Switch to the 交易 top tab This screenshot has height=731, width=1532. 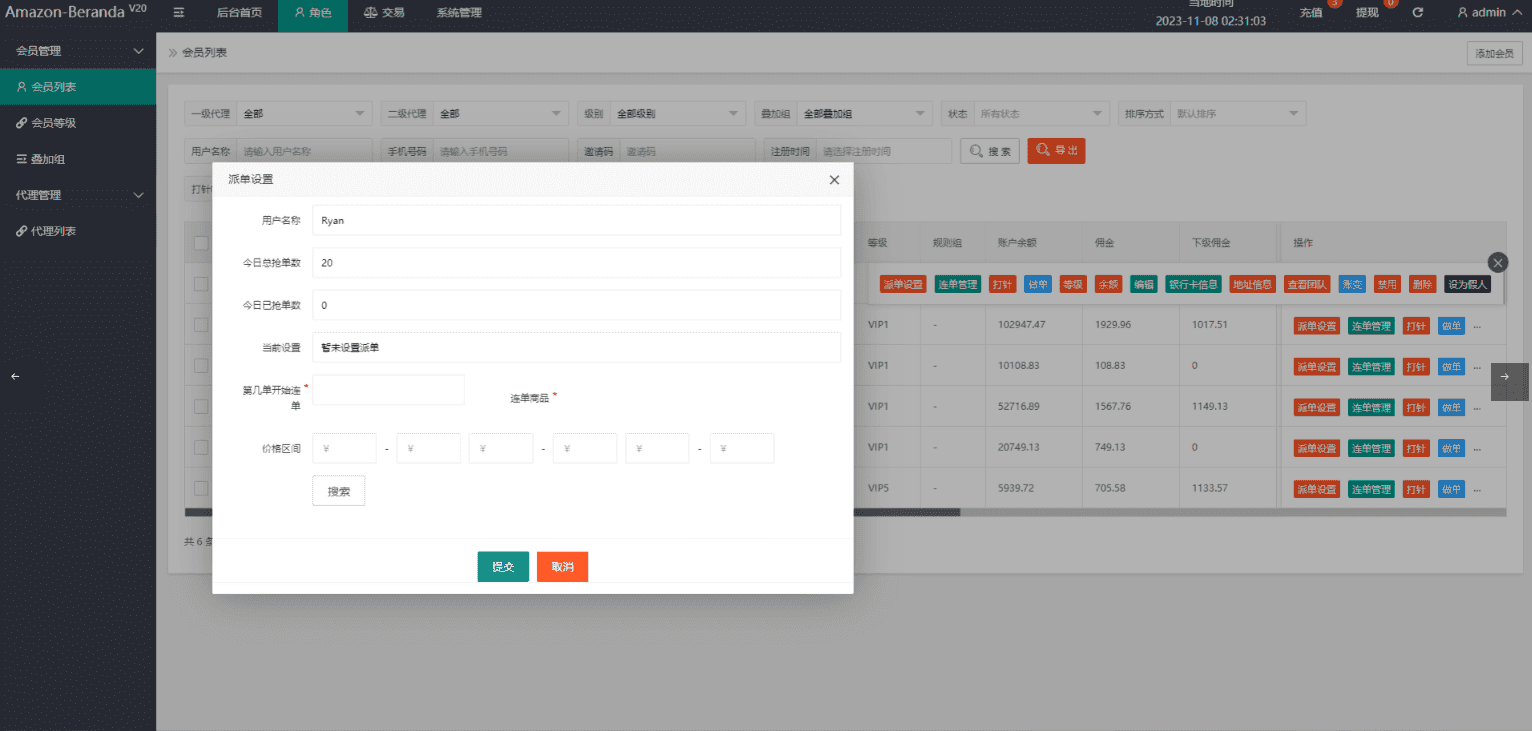pyautogui.click(x=384, y=13)
